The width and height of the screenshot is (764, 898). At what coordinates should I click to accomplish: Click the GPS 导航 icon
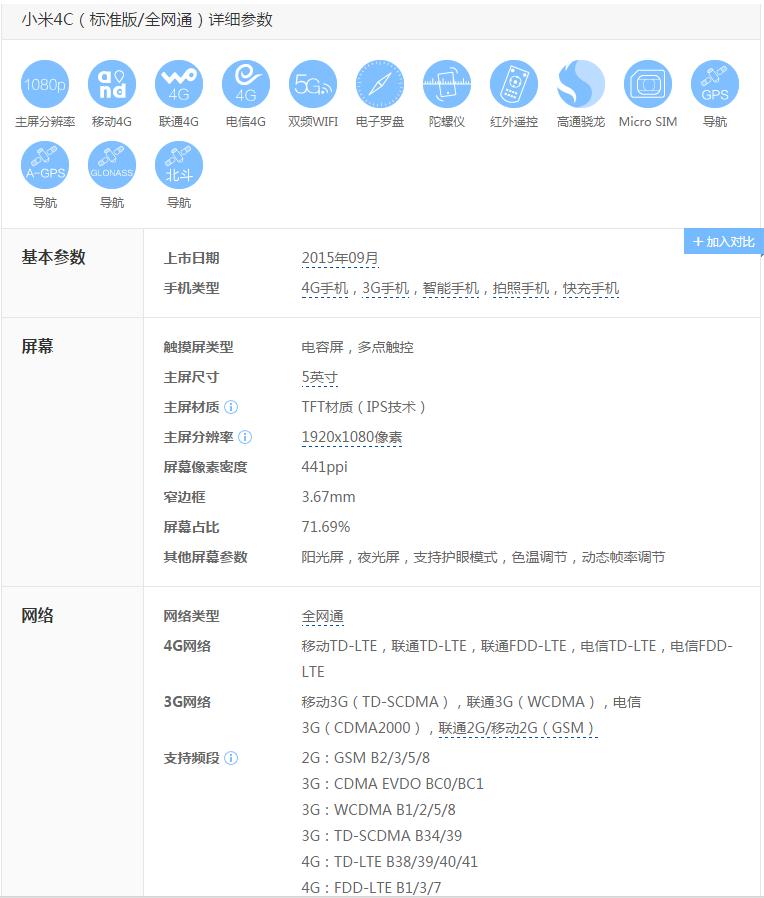tap(715, 84)
